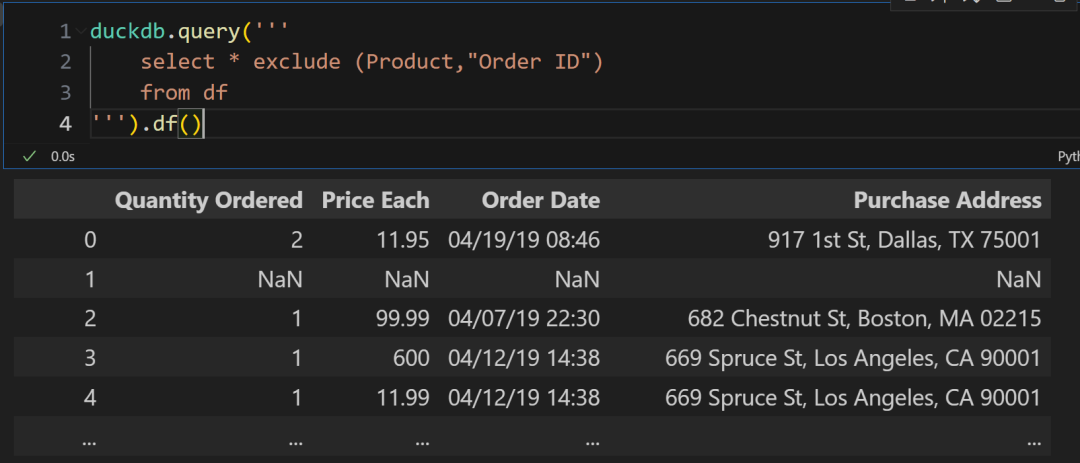Click the Dallas, TX 75001 address cell
The image size is (1080, 463).
pos(904,240)
